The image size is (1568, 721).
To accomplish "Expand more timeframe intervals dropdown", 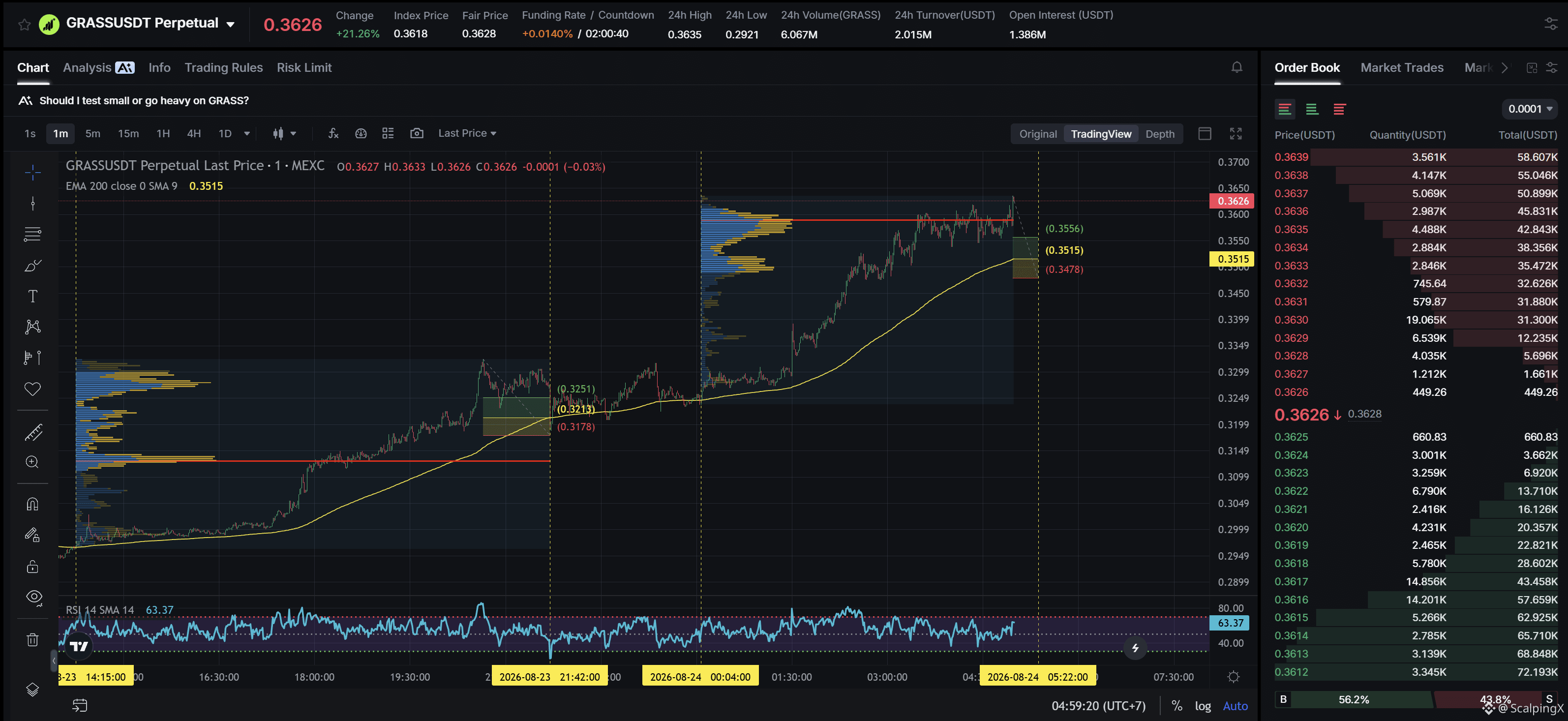I will [247, 133].
